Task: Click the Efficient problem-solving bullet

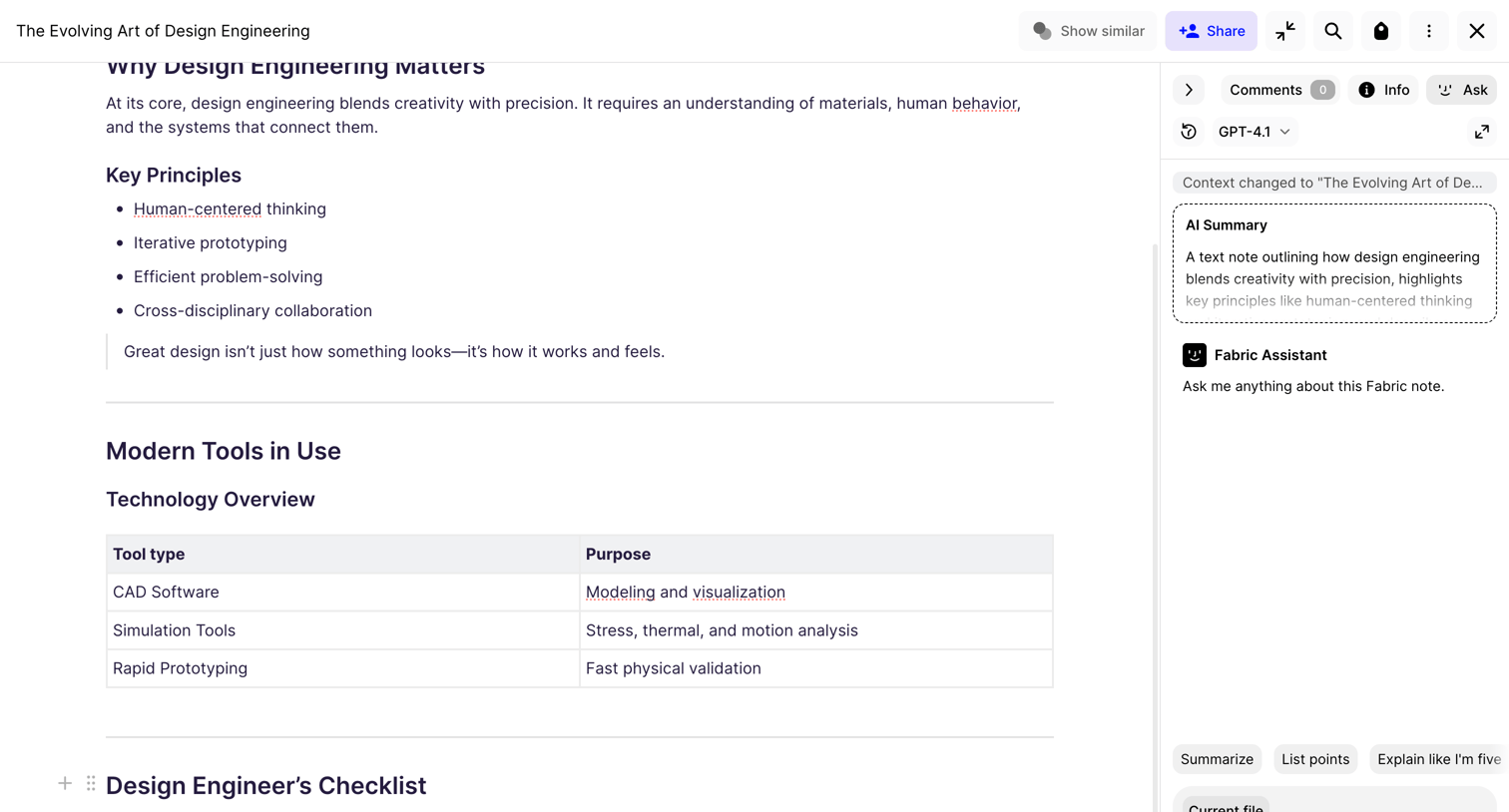Action: pyautogui.click(x=229, y=277)
